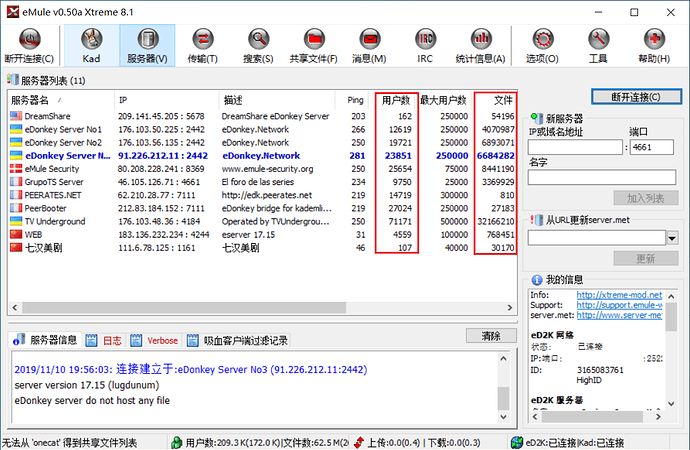This screenshot has height=450, width=690.
Task: Click the New Server (新服务器) panel icon
Action: point(536,118)
